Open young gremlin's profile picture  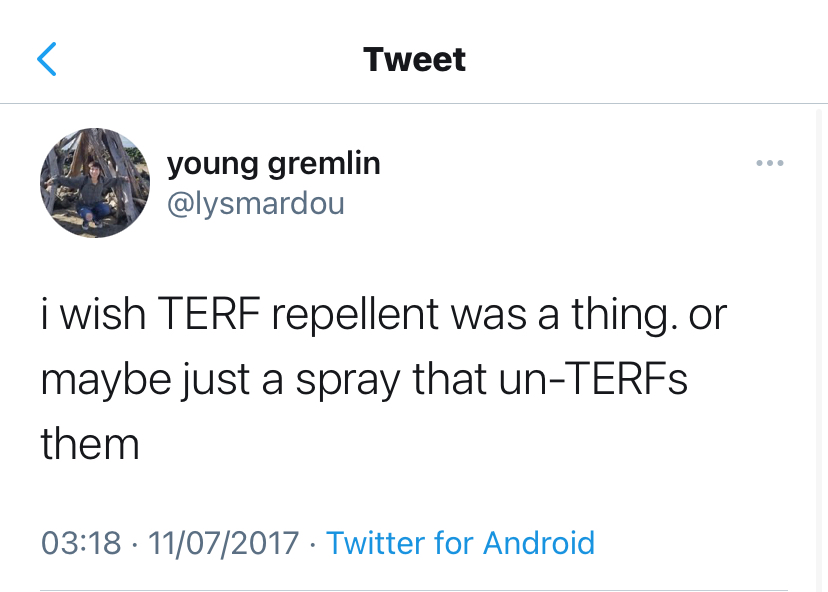pos(94,182)
